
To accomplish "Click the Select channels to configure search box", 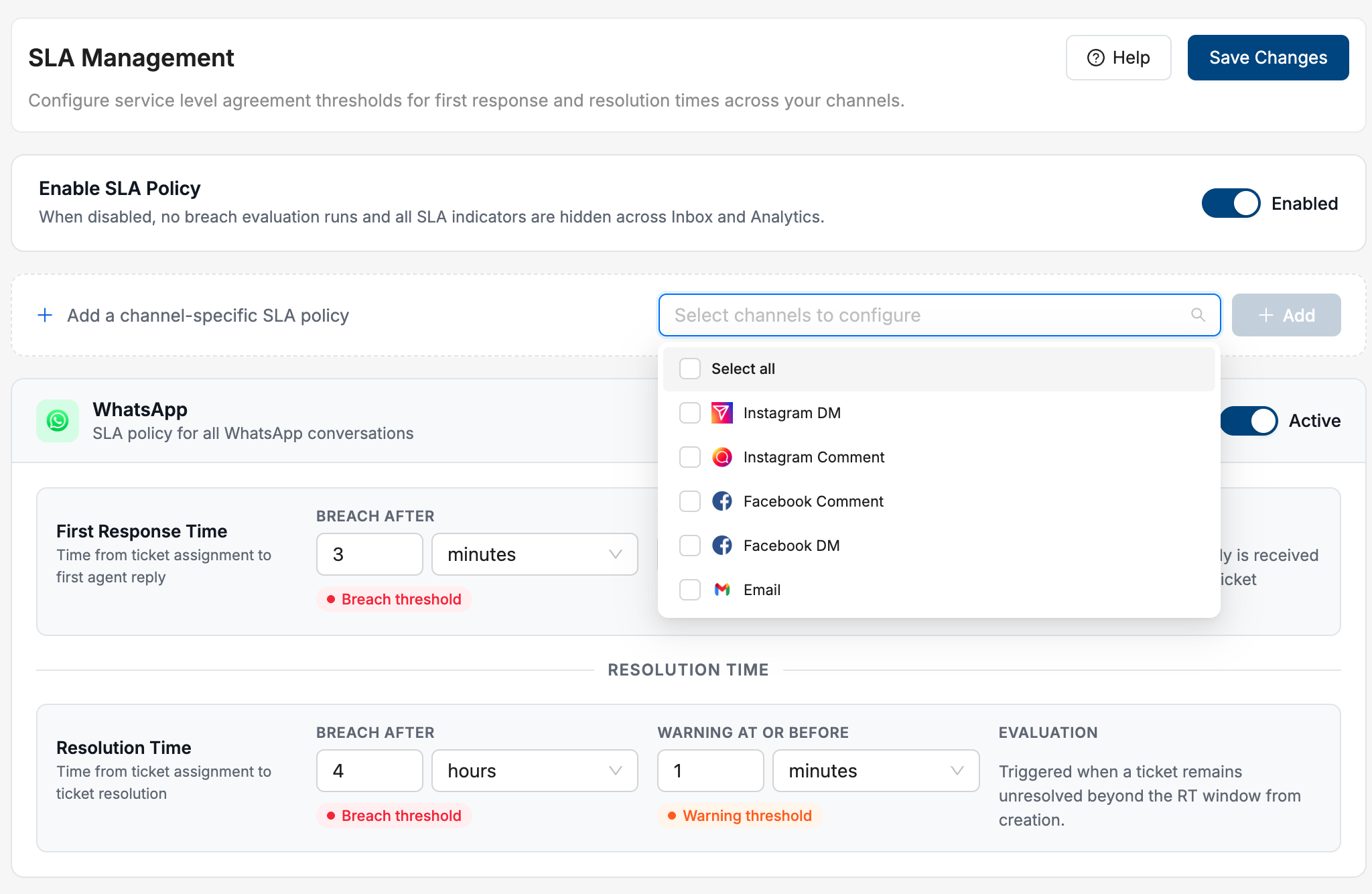I will 939,315.
